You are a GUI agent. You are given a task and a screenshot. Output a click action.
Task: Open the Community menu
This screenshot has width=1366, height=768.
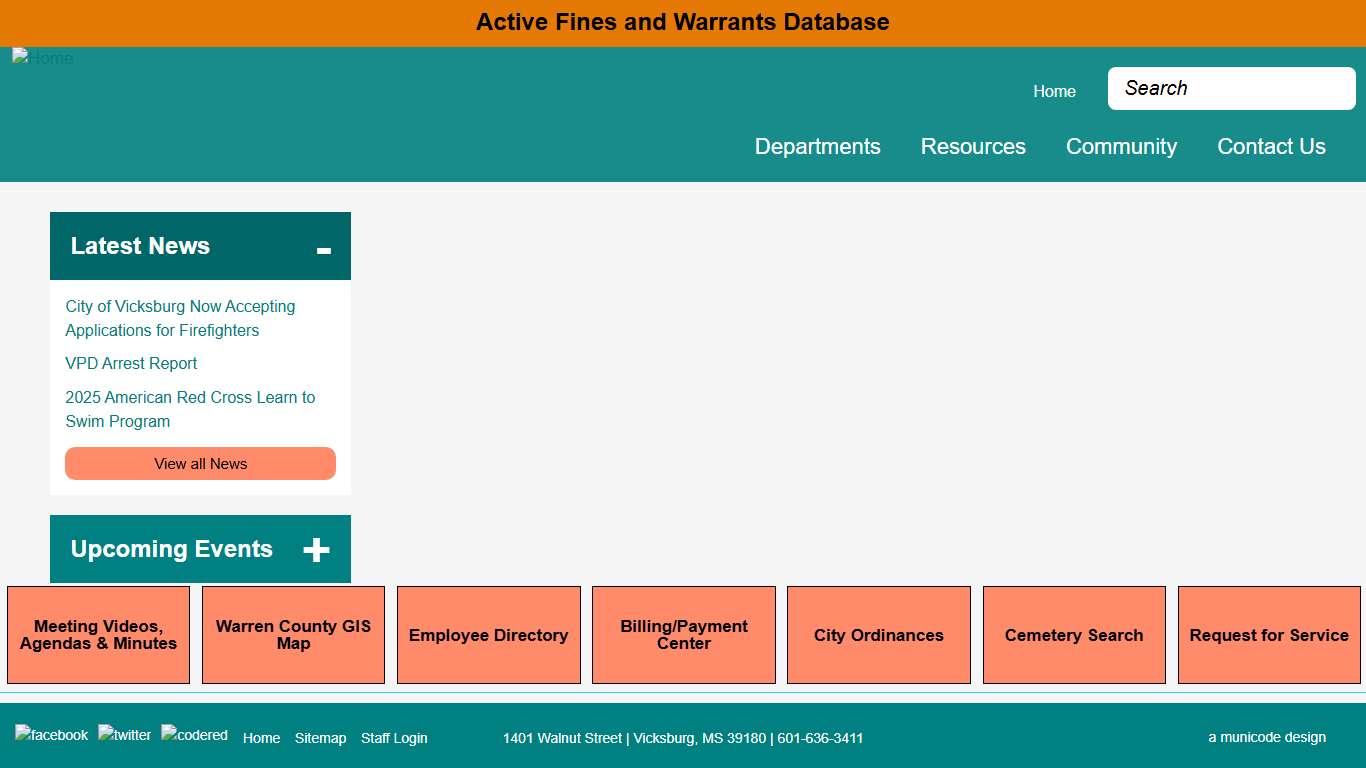[x=1121, y=147]
